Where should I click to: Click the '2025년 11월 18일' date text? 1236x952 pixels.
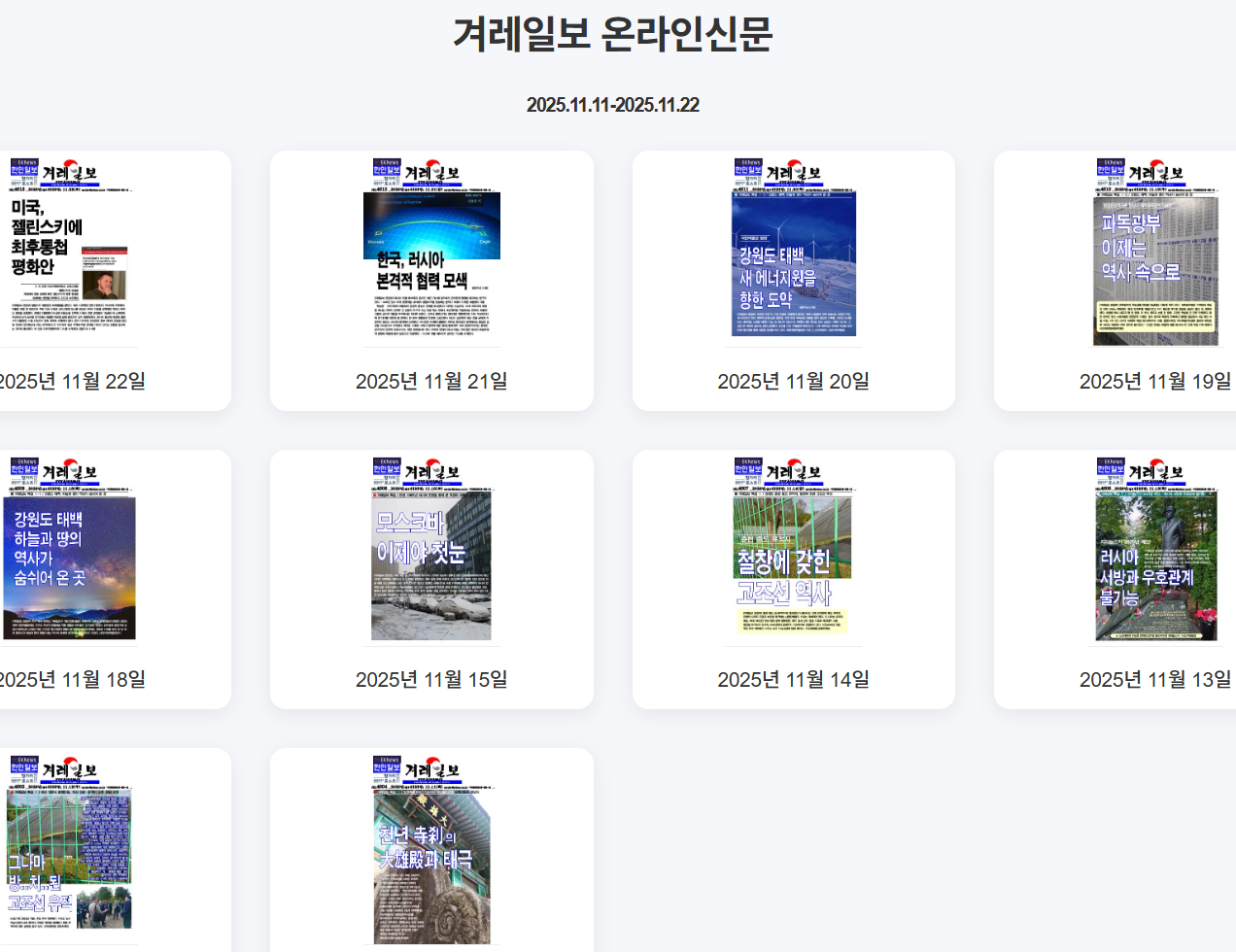pos(71,680)
